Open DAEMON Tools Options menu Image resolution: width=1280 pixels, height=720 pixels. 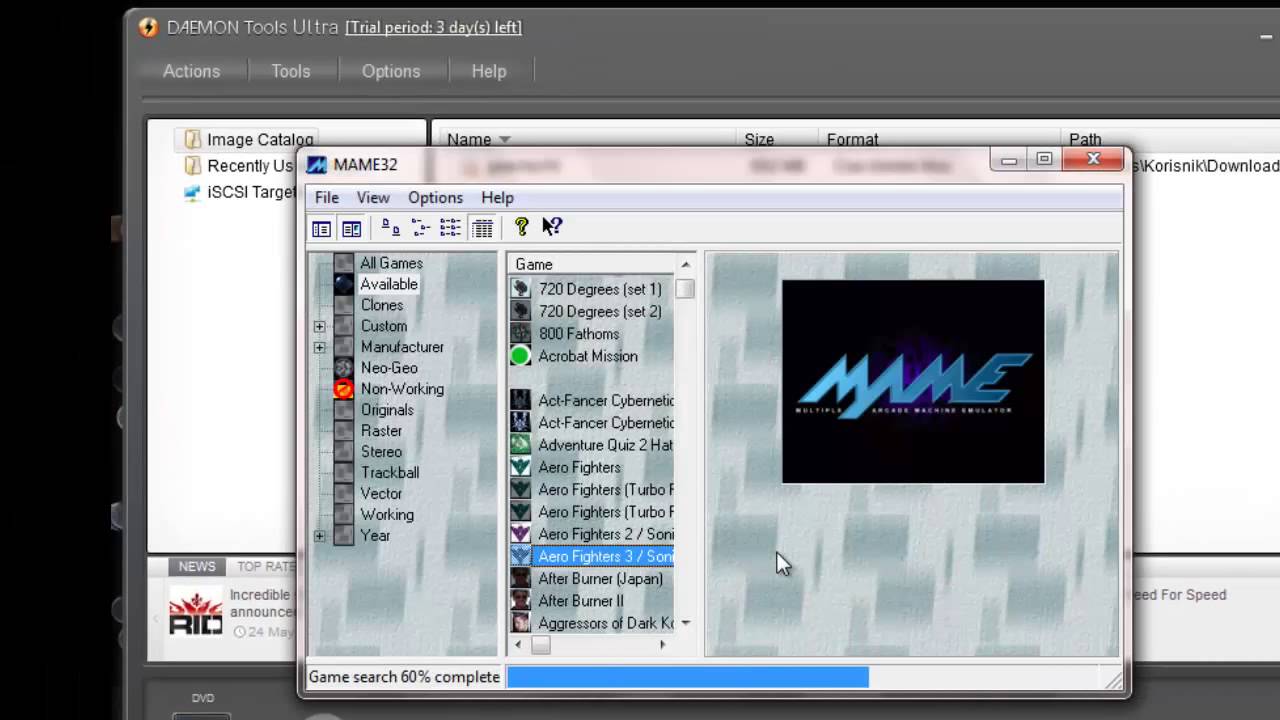pos(391,71)
